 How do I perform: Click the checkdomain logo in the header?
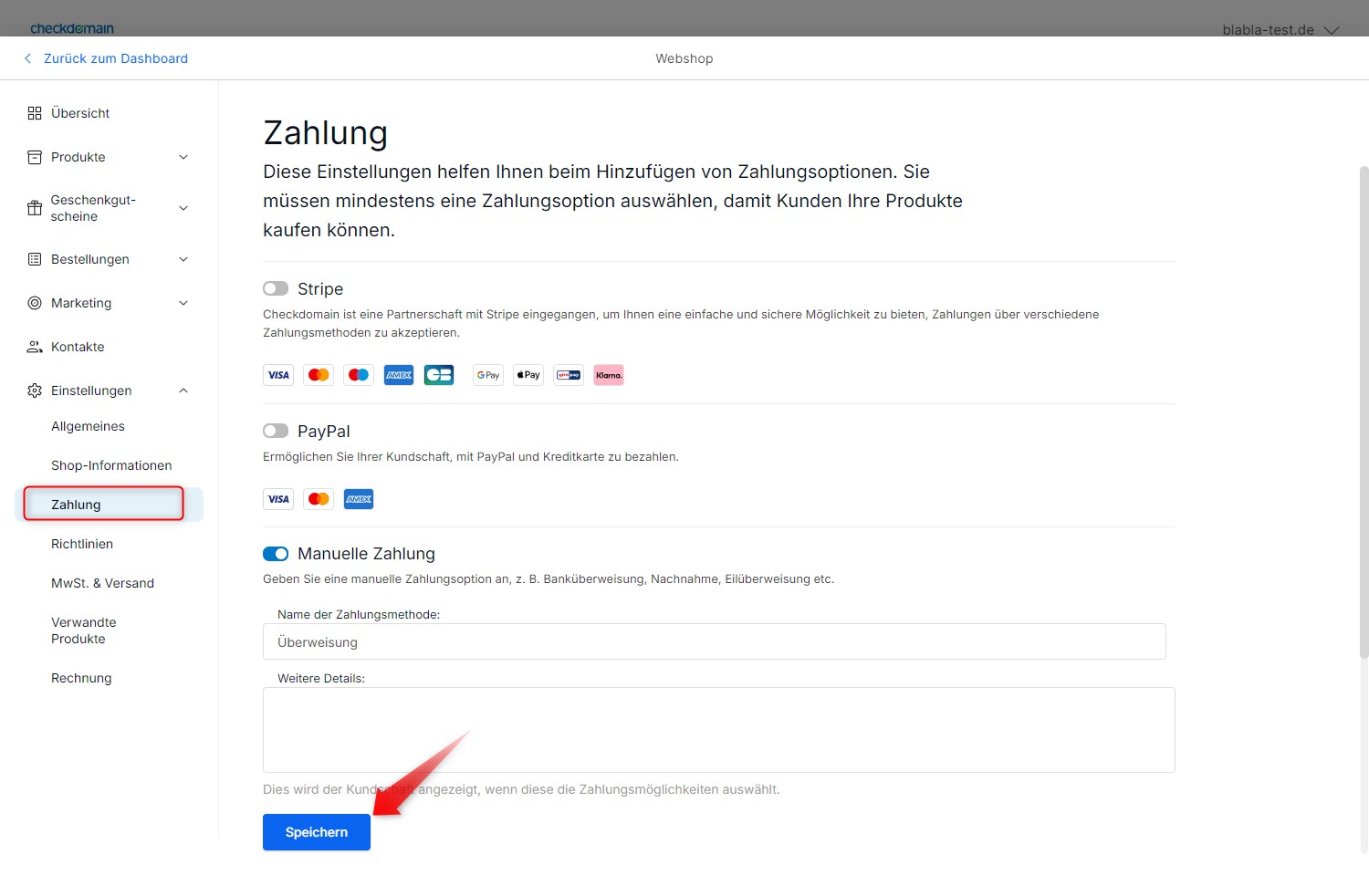pyautogui.click(x=72, y=27)
